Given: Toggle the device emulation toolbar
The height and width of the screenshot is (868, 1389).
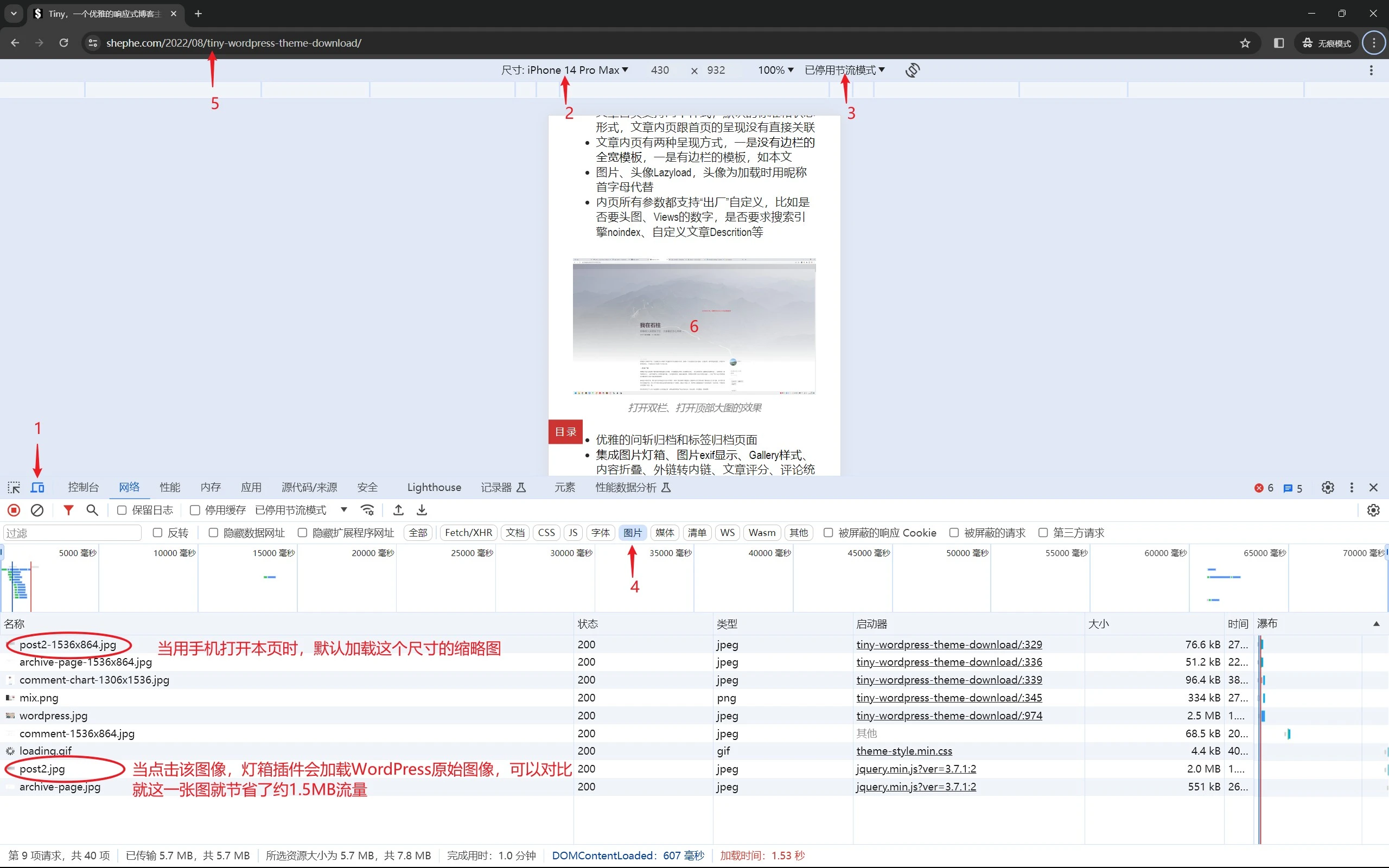Looking at the screenshot, I should point(37,487).
